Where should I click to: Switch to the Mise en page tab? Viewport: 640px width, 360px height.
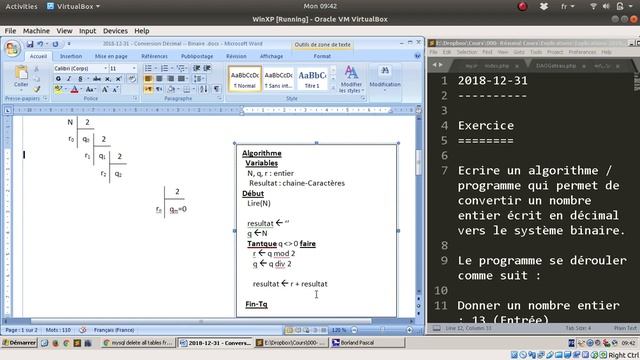tap(111, 56)
